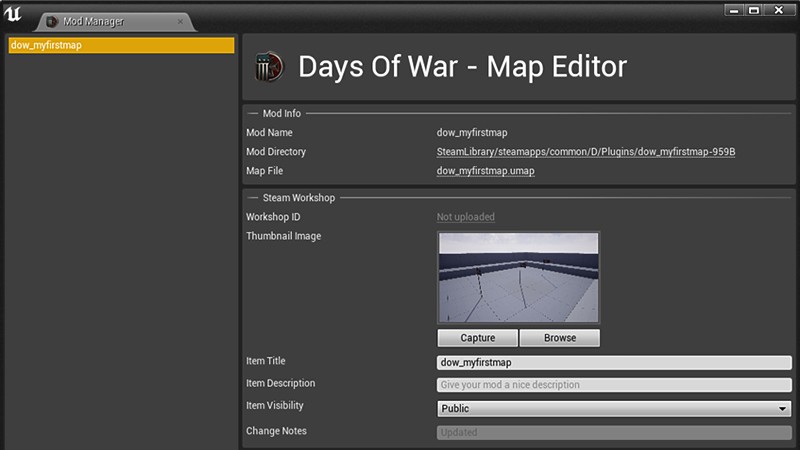
Task: Click the Change Notes label
Action: pyautogui.click(x=276, y=431)
